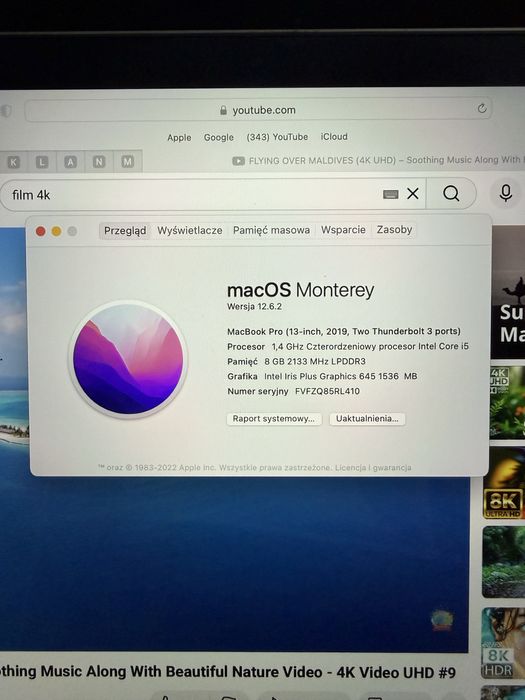
Task: Click the Licencja i gwarancja link
Action: click(373, 467)
